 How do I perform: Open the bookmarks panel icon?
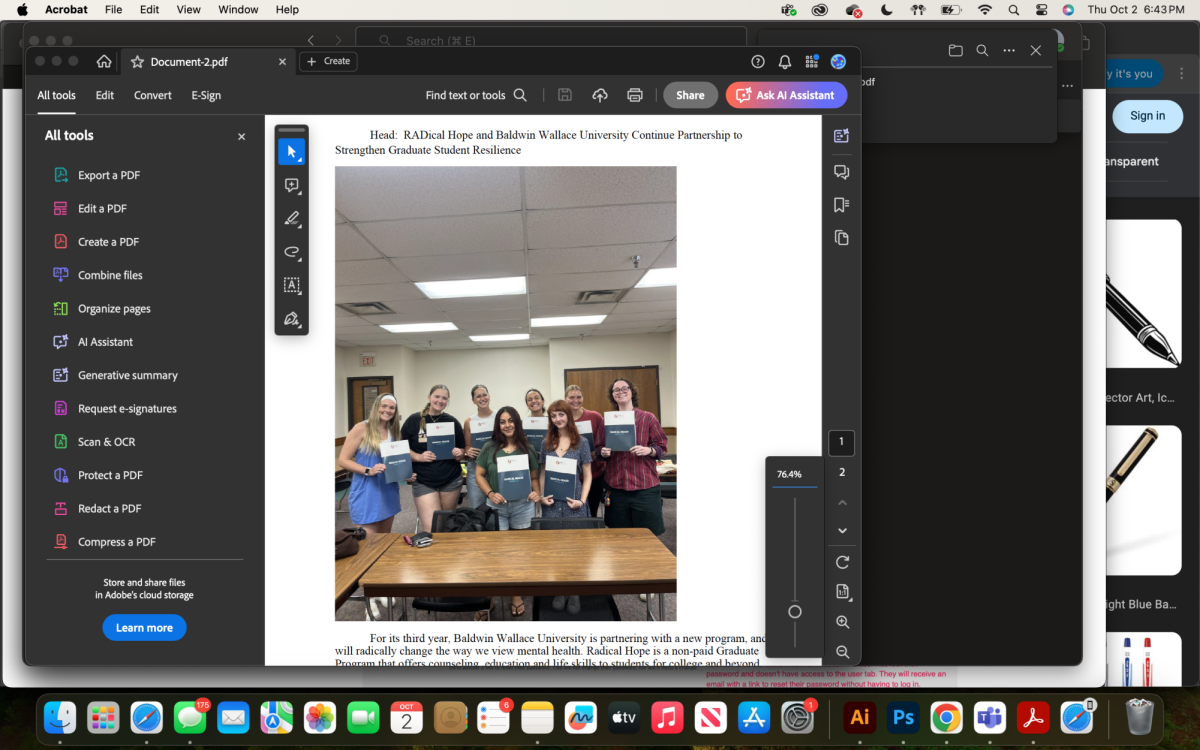[841, 205]
